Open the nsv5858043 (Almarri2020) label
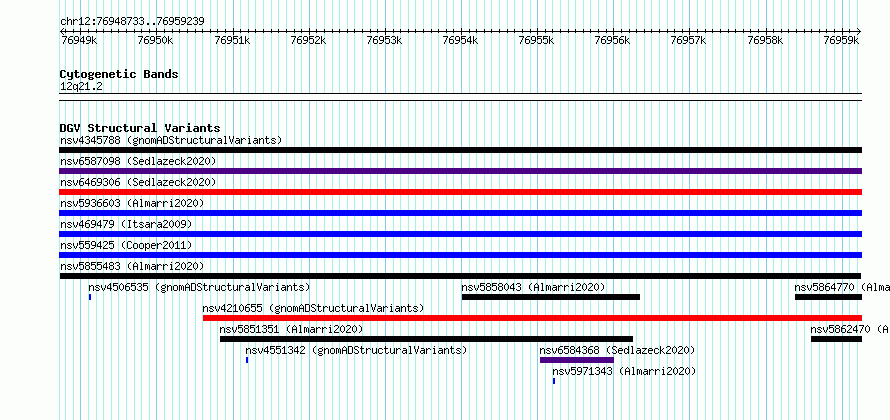Image resolution: width=890 pixels, height=420 pixels. pyautogui.click(x=534, y=287)
